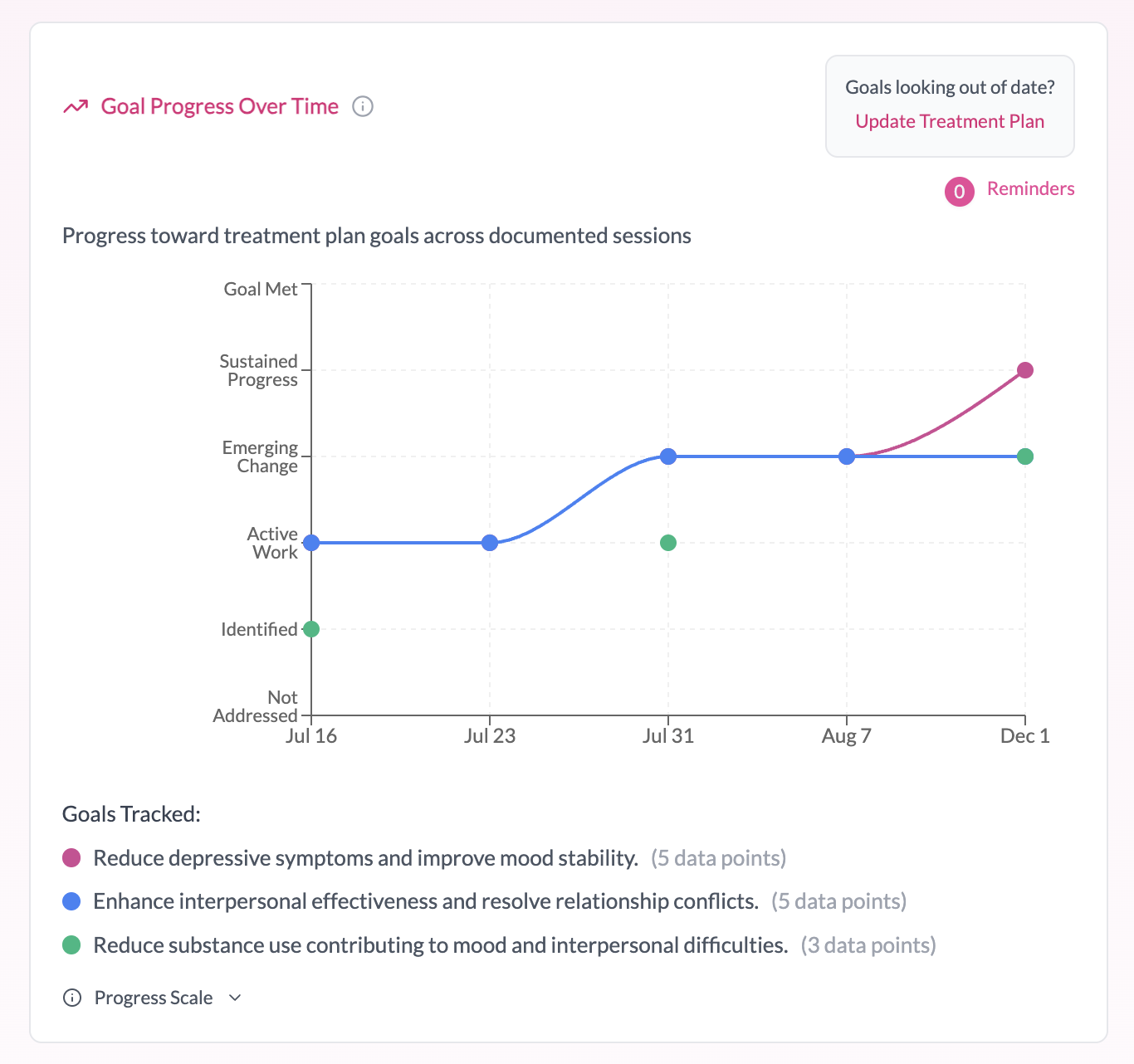
Task: Click the trending-line icon beside Goal Progress Over Time
Action: point(76,106)
